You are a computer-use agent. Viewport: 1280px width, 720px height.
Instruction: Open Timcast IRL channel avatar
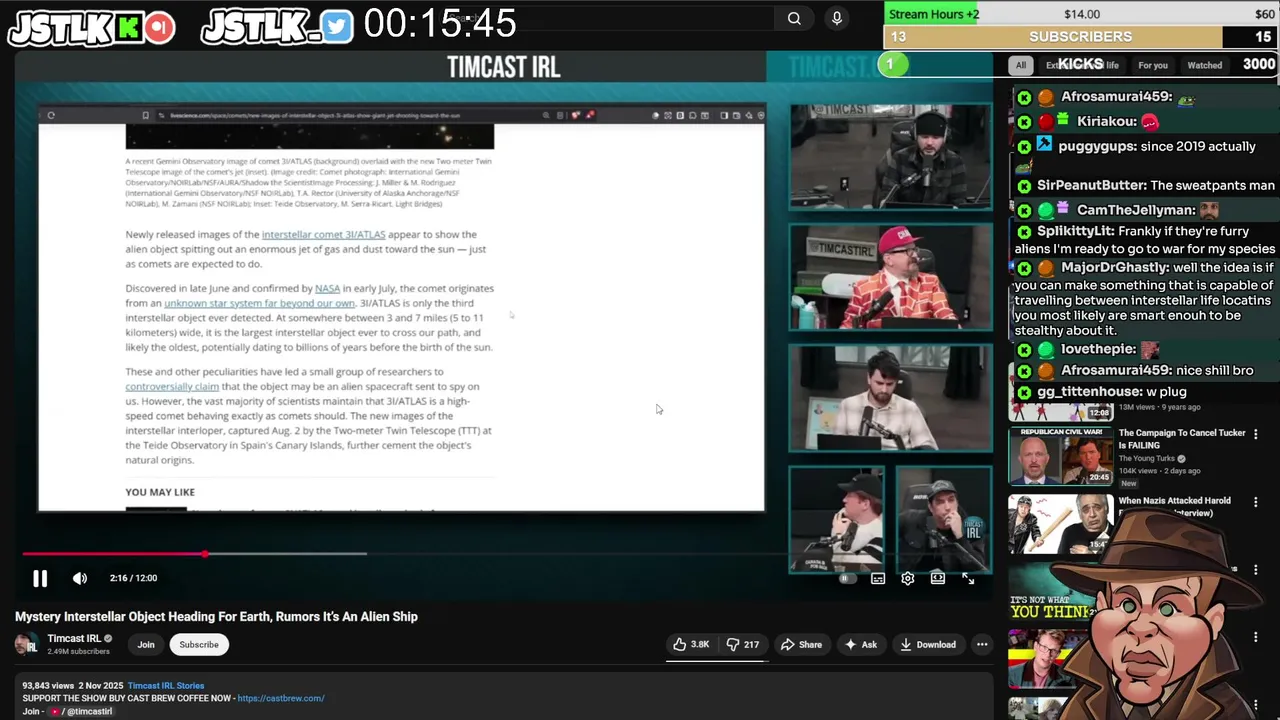(27, 645)
